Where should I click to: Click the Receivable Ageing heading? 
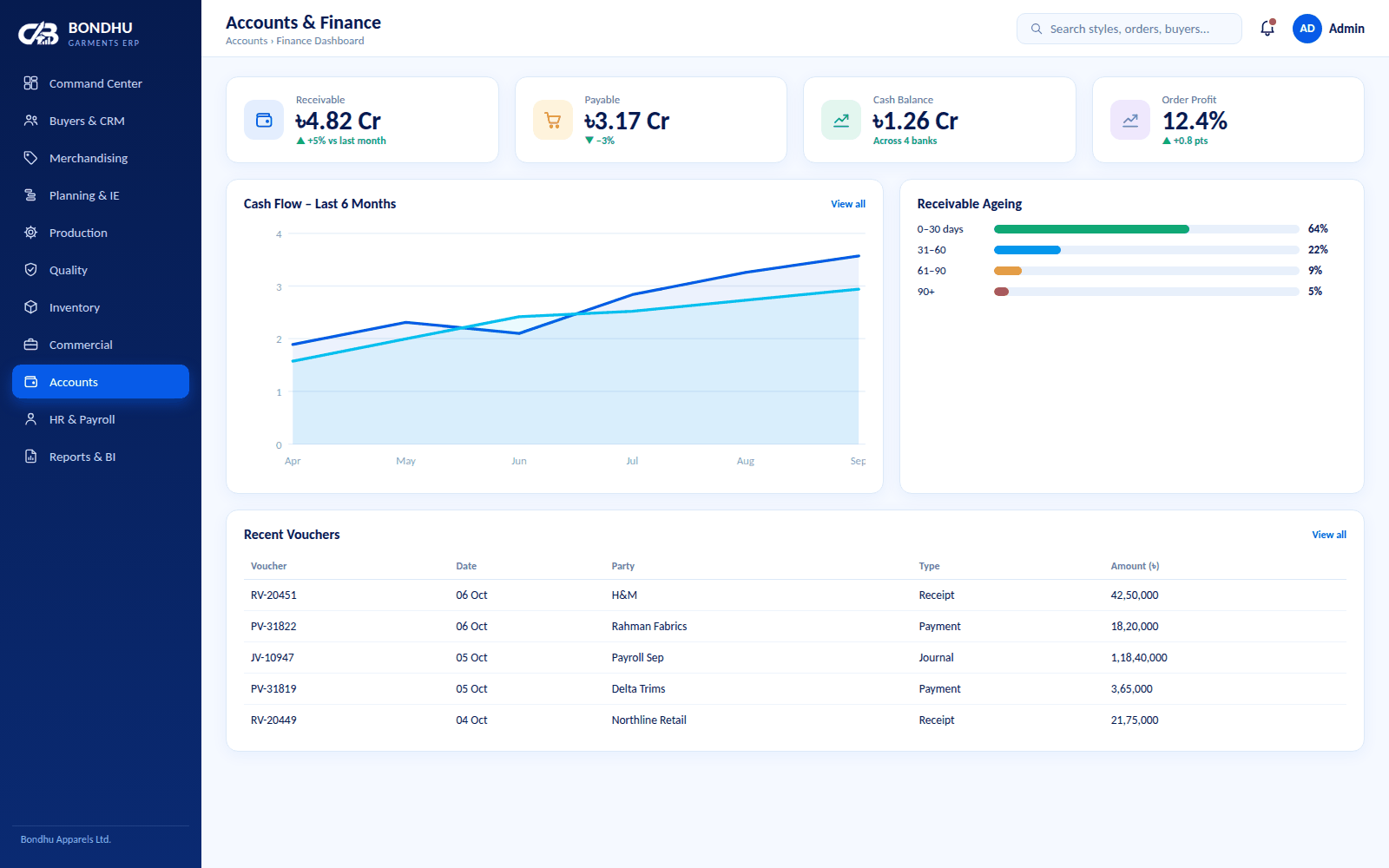[970, 204]
